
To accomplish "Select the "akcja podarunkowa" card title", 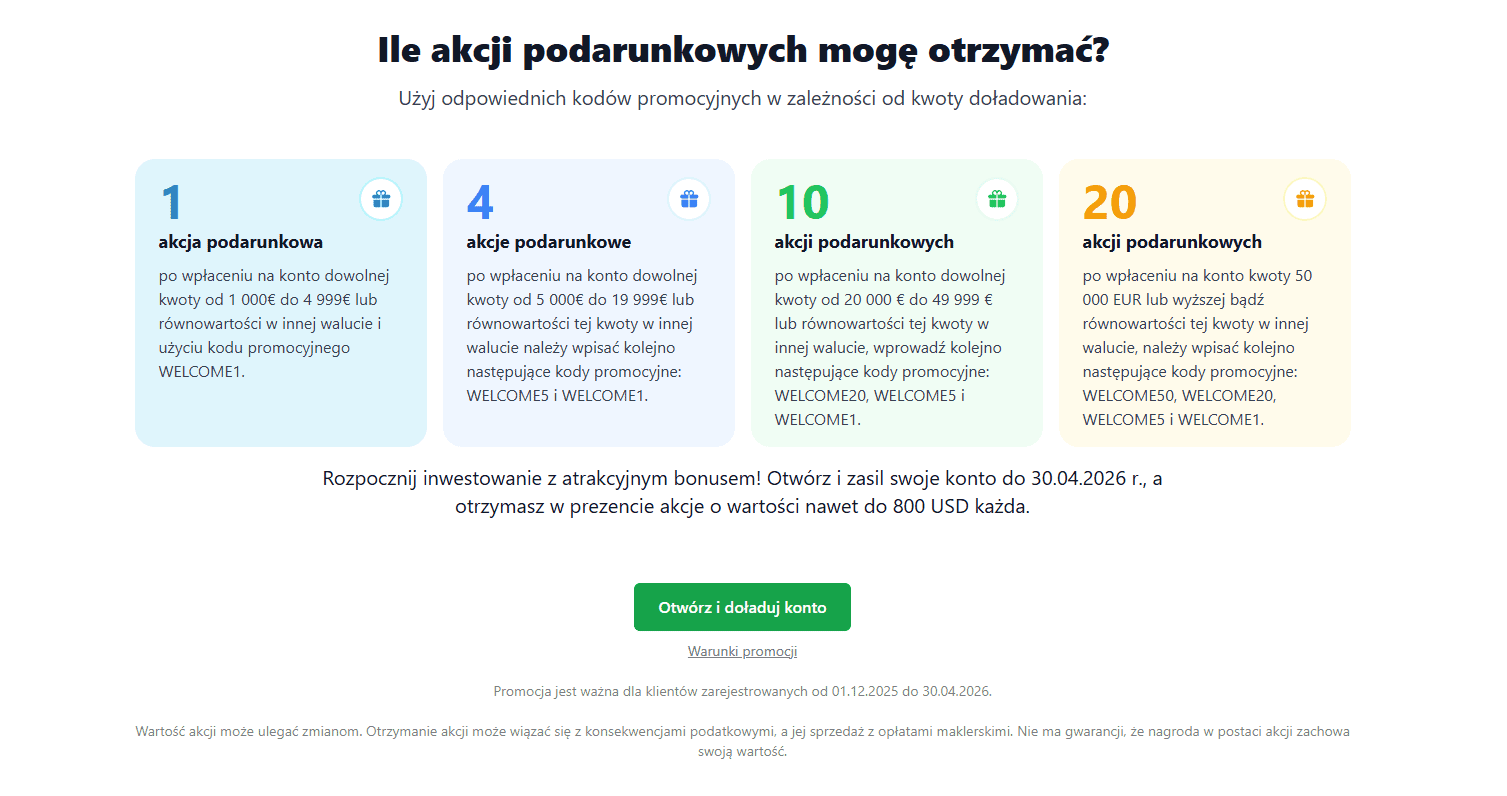I will [240, 242].
